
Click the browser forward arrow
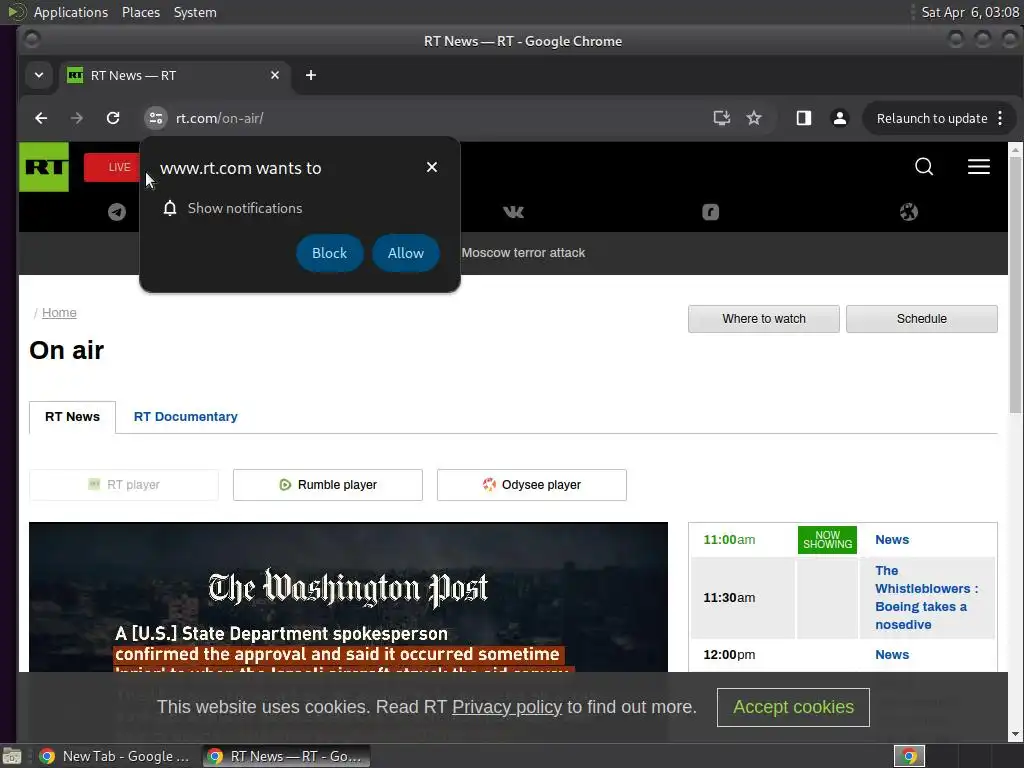click(76, 118)
